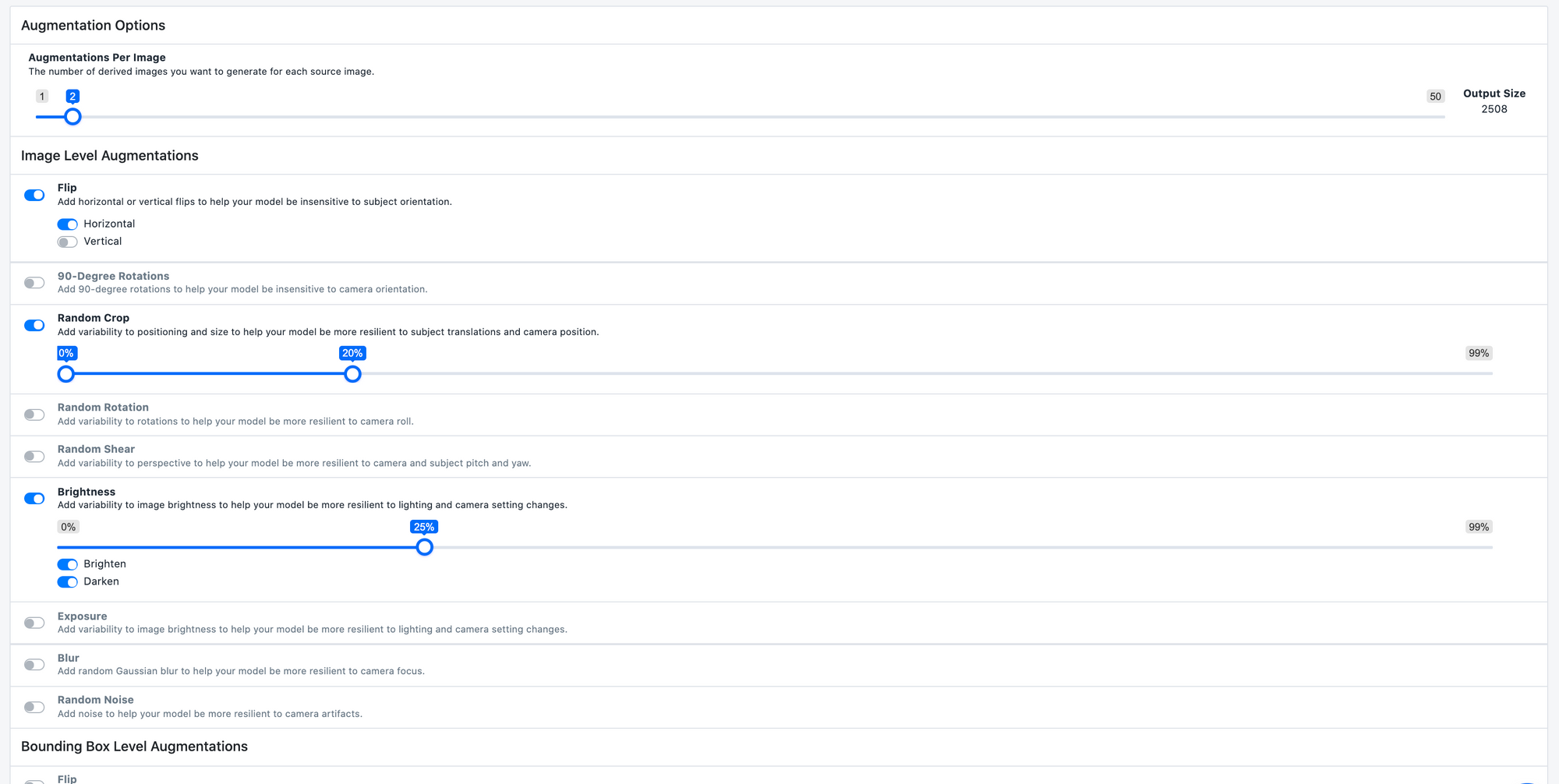Screen dimensions: 1559x784
Task: Enable 90-Degree Rotations
Action: tap(34, 282)
